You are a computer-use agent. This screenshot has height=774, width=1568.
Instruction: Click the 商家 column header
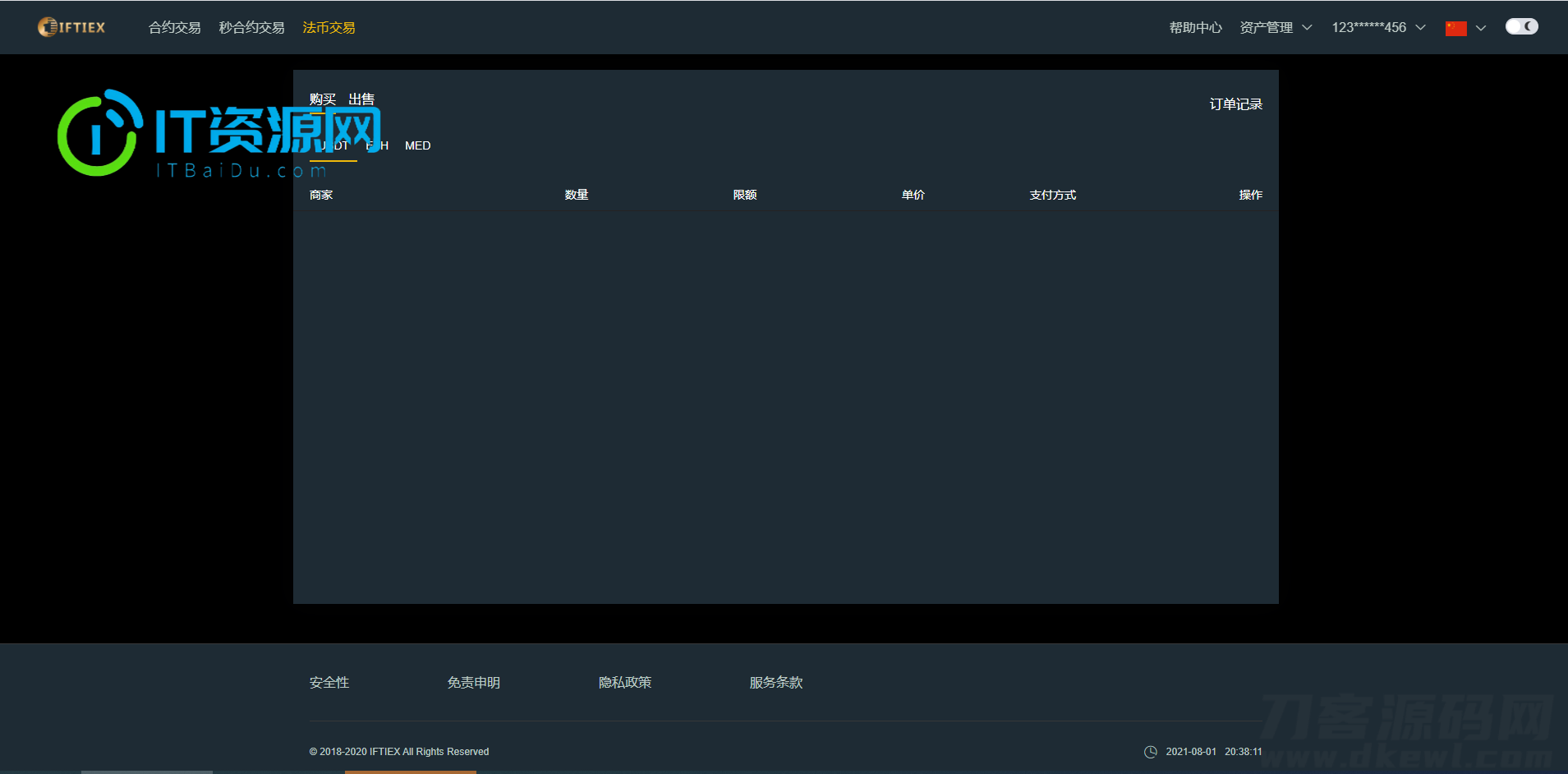pyautogui.click(x=321, y=195)
